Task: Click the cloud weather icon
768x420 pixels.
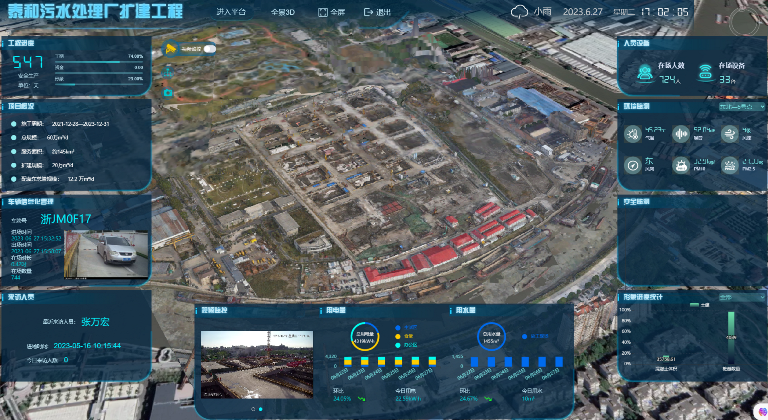Action: click(519, 12)
